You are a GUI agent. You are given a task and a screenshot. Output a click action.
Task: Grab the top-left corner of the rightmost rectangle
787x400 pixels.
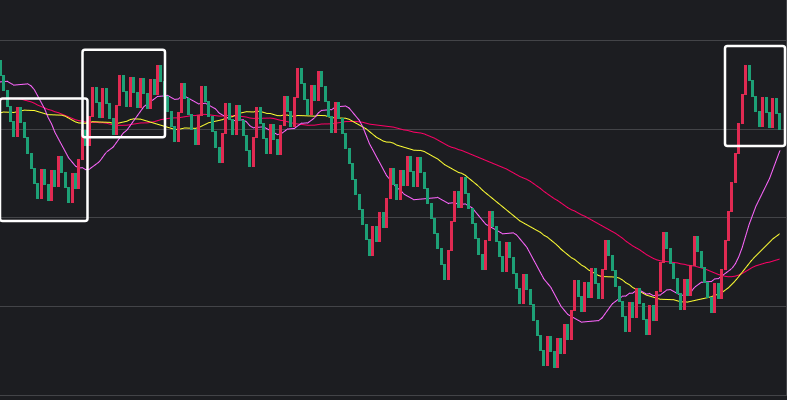click(x=726, y=47)
